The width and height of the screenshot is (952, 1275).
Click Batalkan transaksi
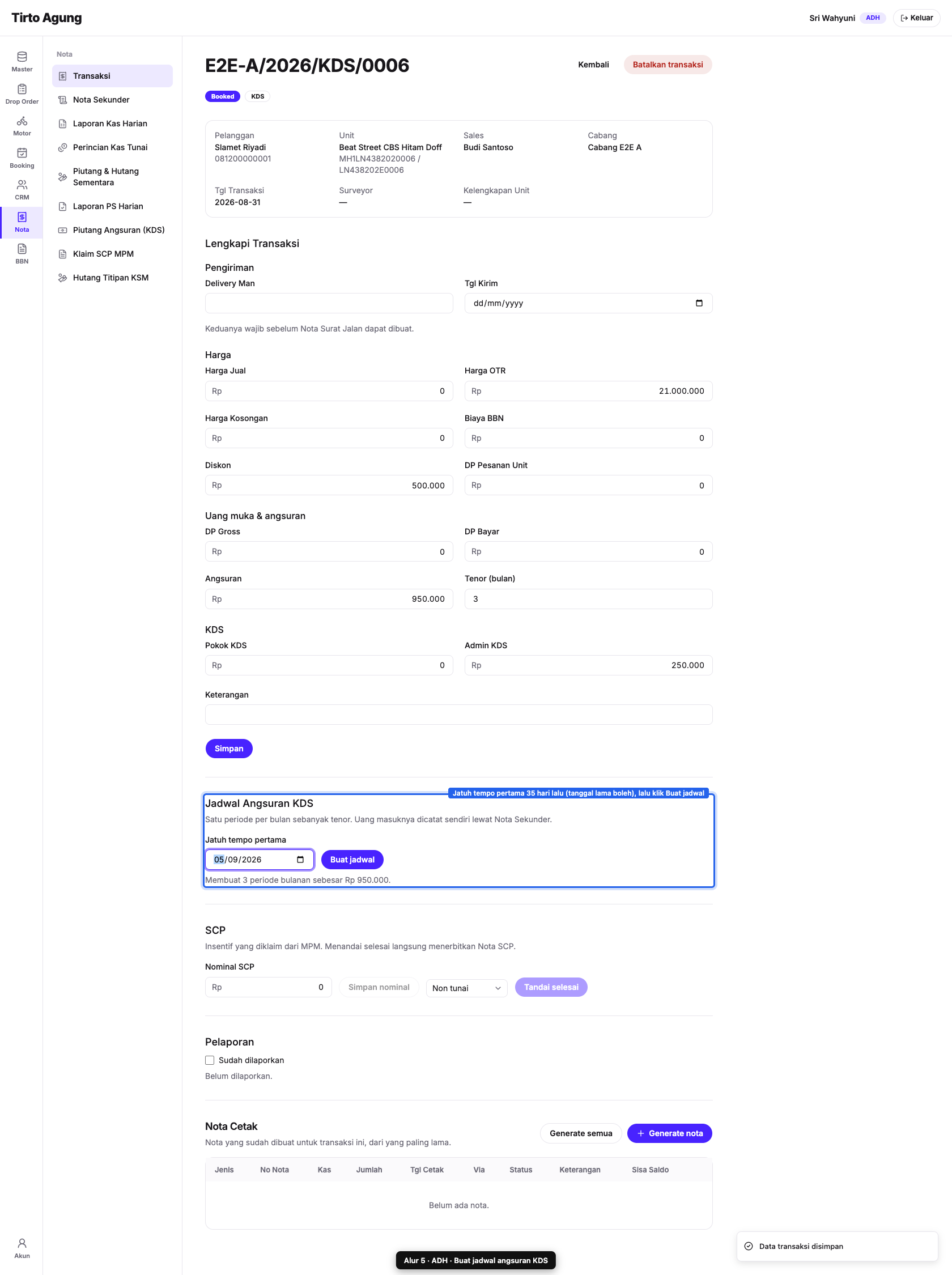tap(668, 65)
